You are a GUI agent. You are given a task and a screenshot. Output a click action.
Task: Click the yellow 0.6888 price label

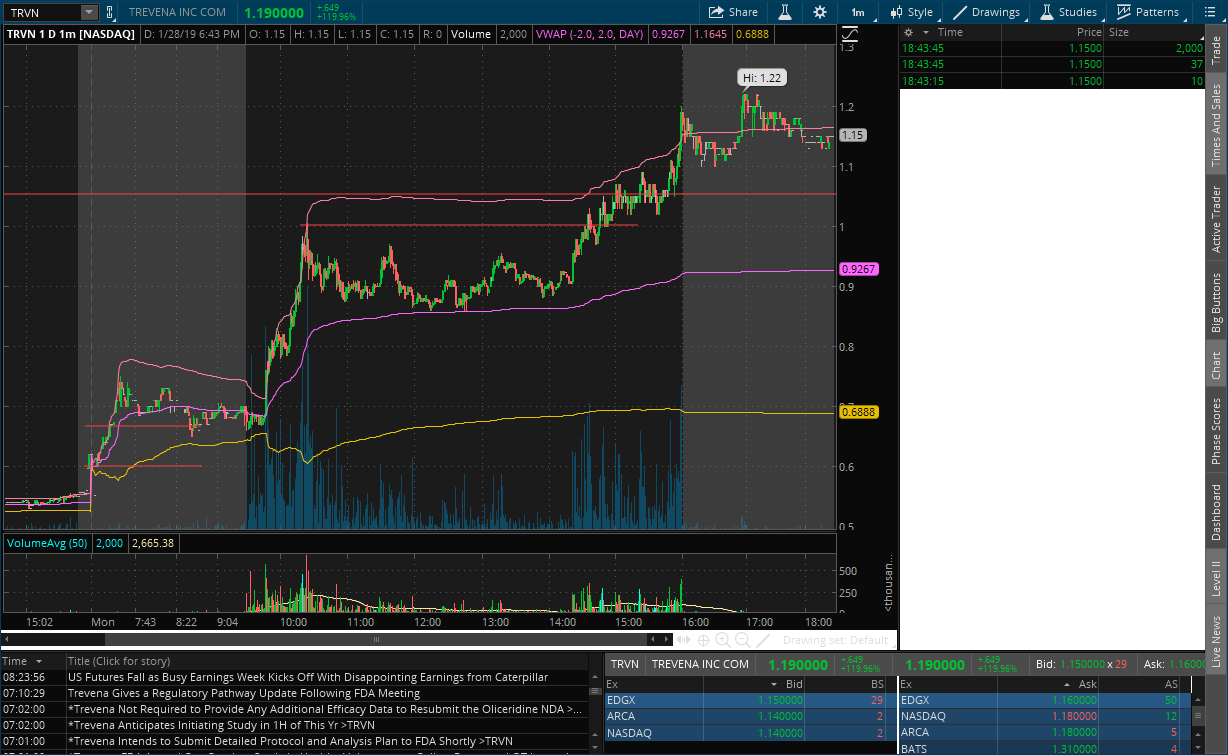pos(859,412)
